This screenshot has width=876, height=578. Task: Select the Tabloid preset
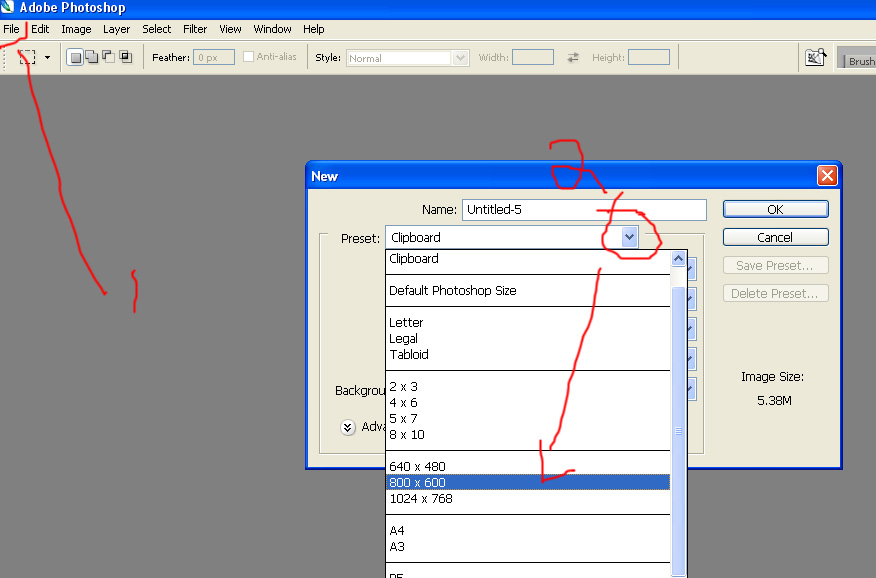(528, 355)
